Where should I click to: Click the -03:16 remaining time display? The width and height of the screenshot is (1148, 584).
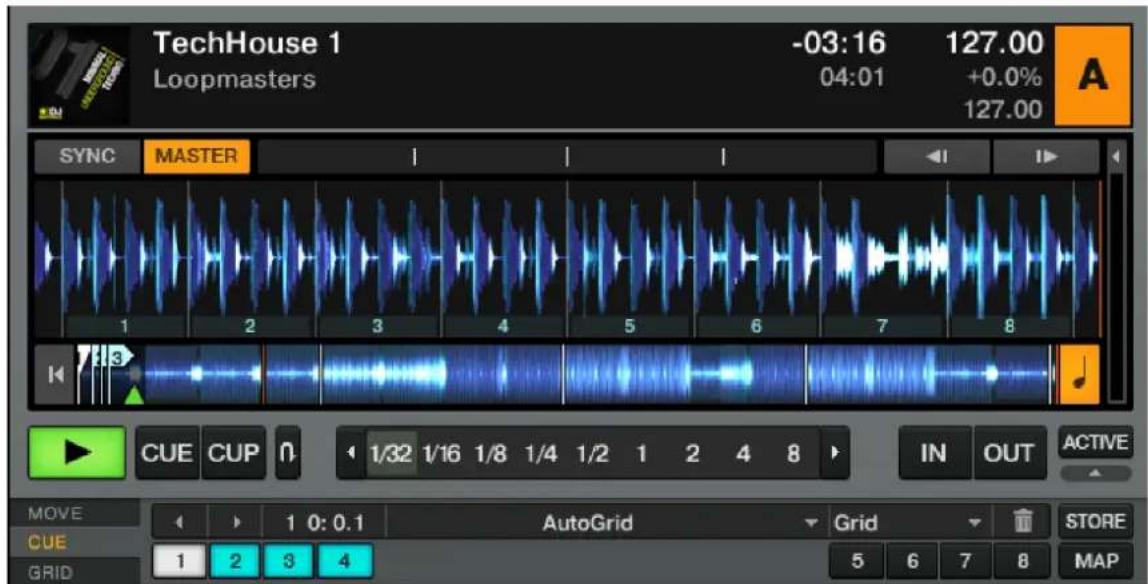click(x=838, y=45)
